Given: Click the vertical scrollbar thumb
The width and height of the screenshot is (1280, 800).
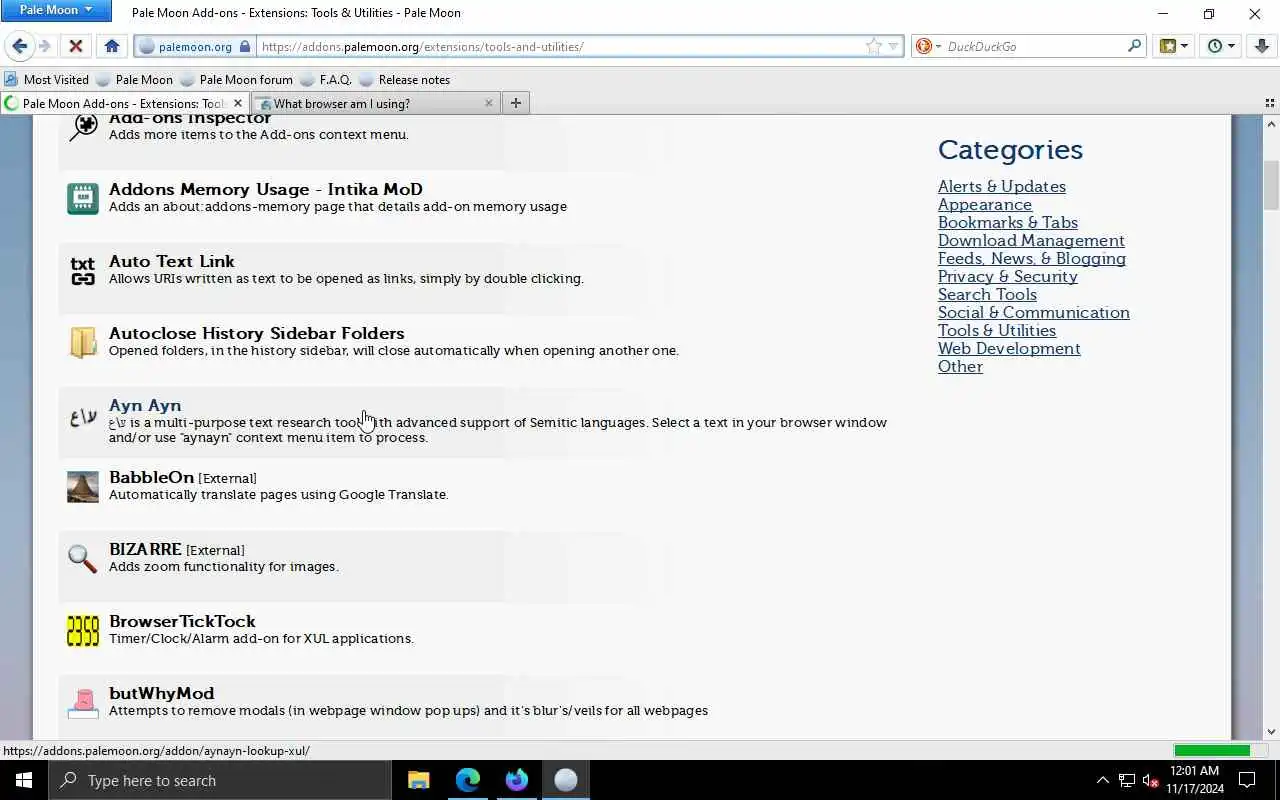Looking at the screenshot, I should click(x=1271, y=185).
